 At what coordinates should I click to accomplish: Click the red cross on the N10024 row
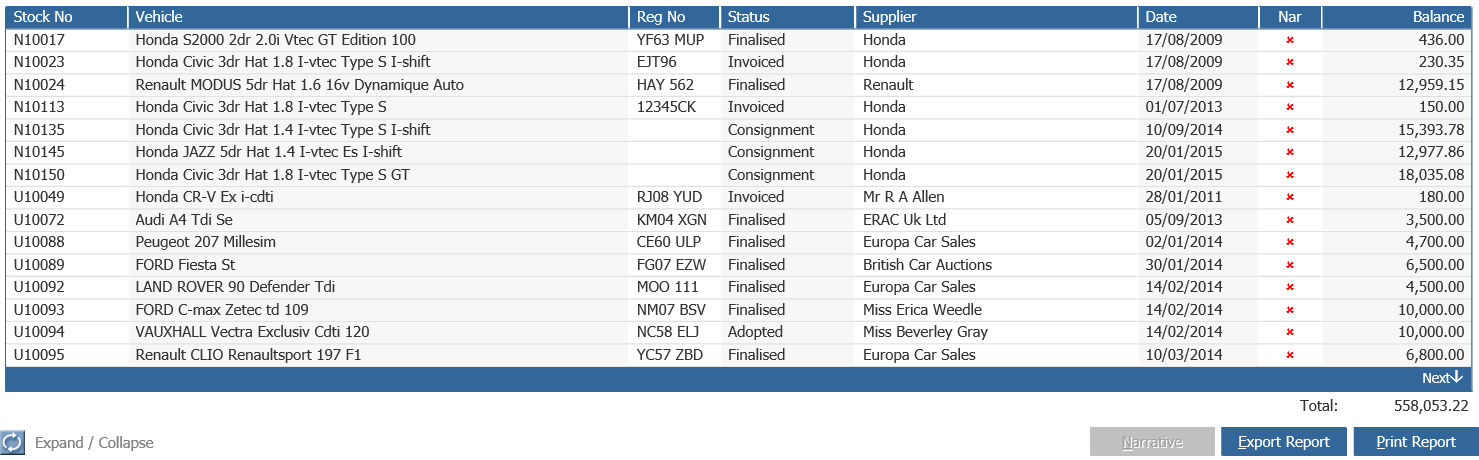pyautogui.click(x=1290, y=85)
